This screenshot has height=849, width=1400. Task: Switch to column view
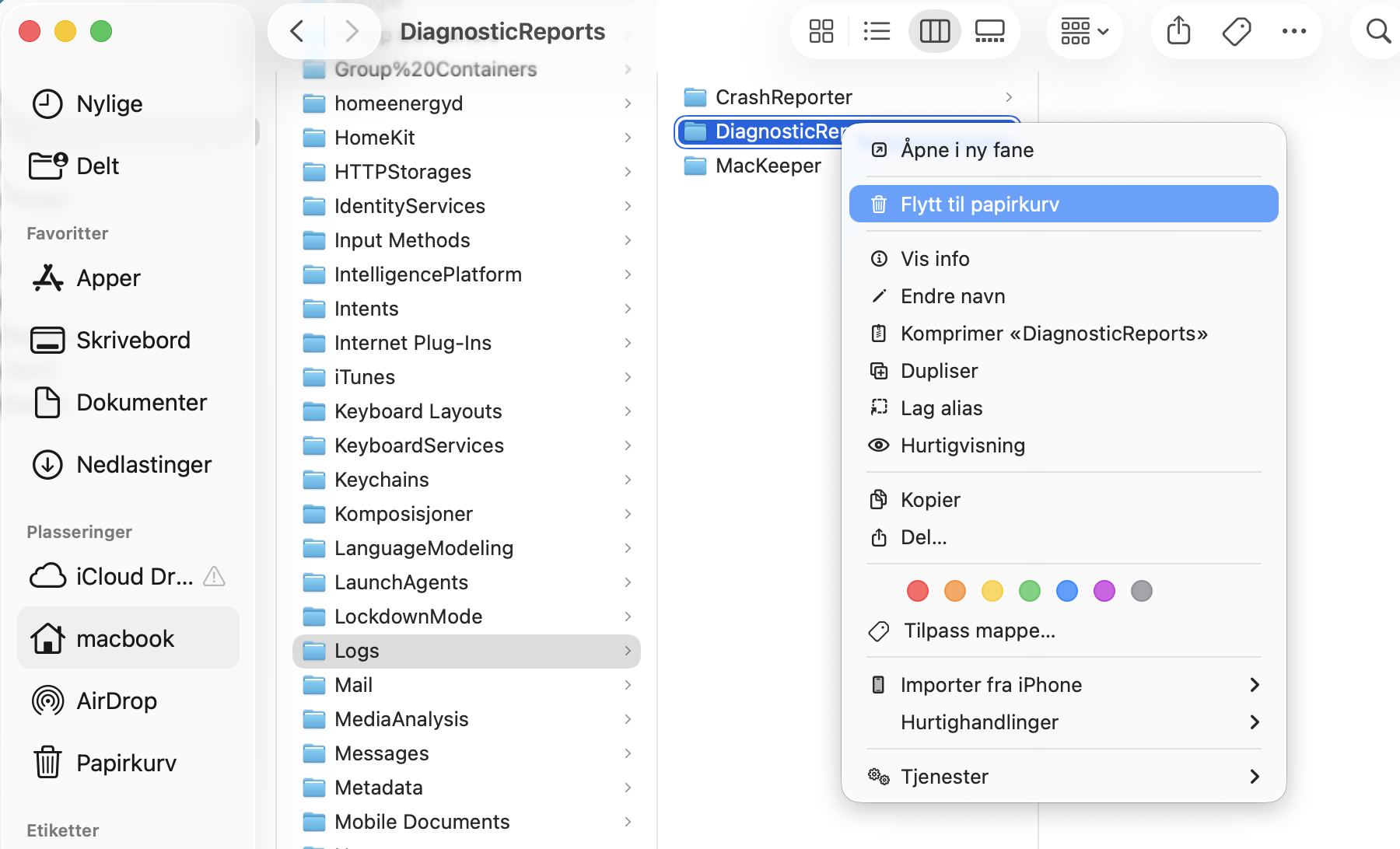click(935, 31)
